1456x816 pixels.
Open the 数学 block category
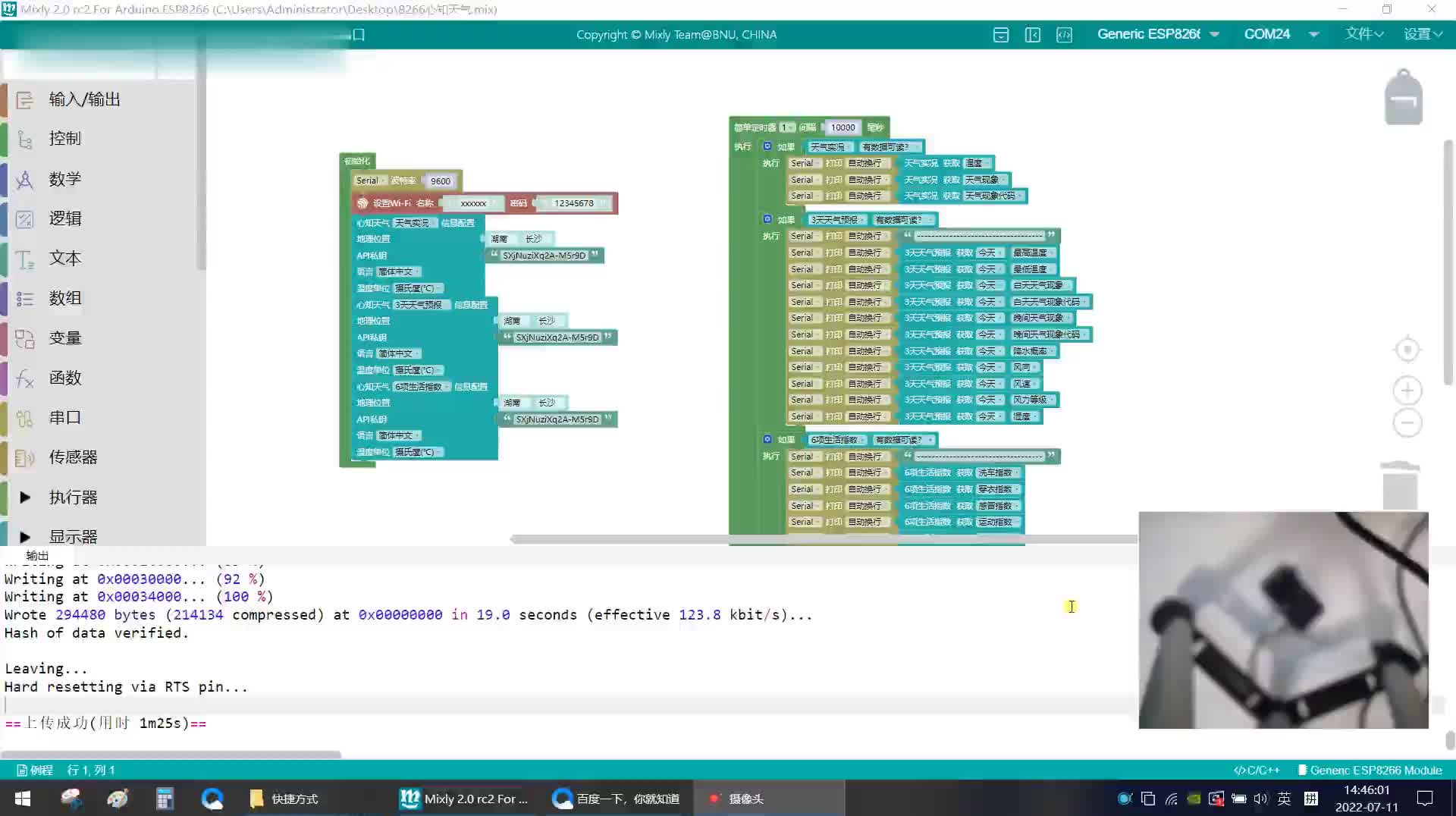pos(65,179)
